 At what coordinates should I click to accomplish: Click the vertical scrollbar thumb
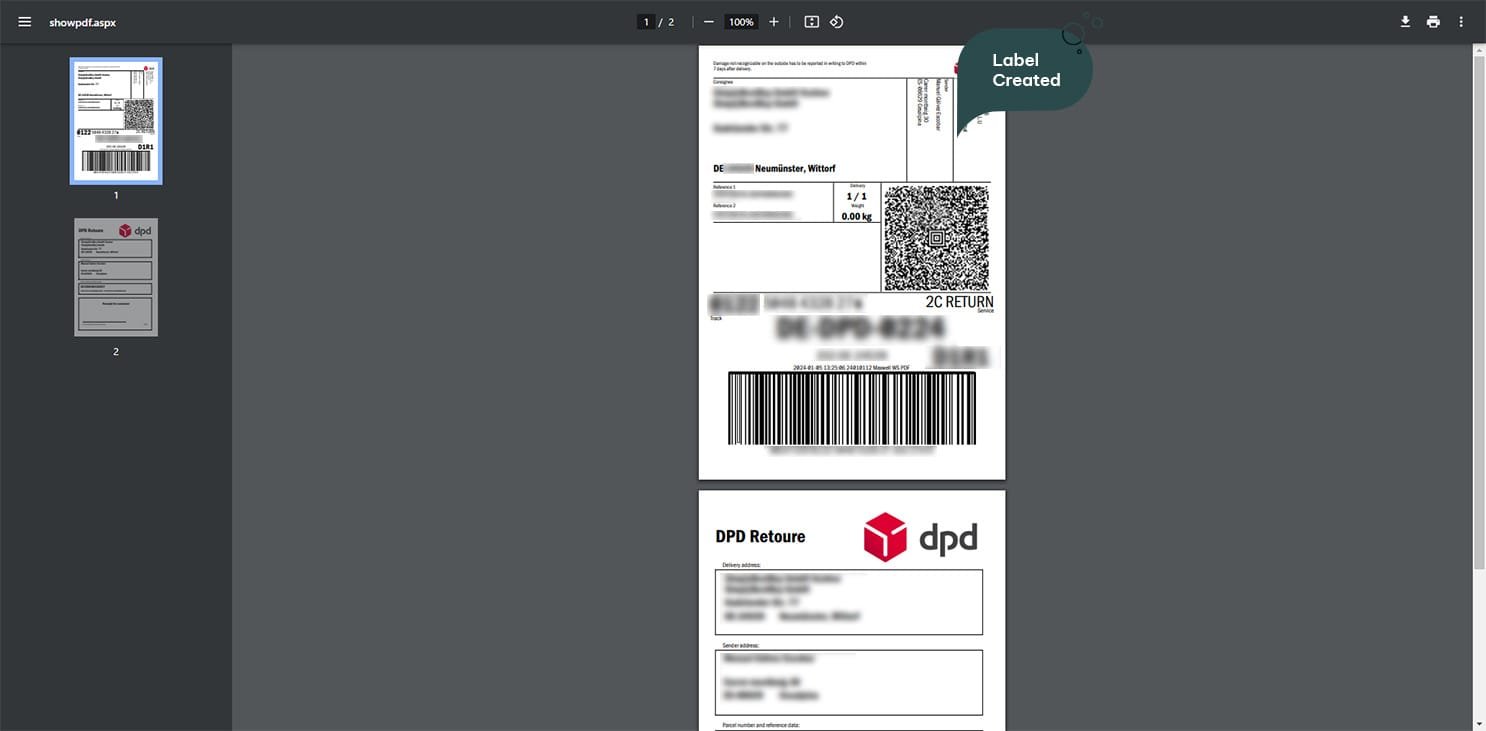[1479, 310]
